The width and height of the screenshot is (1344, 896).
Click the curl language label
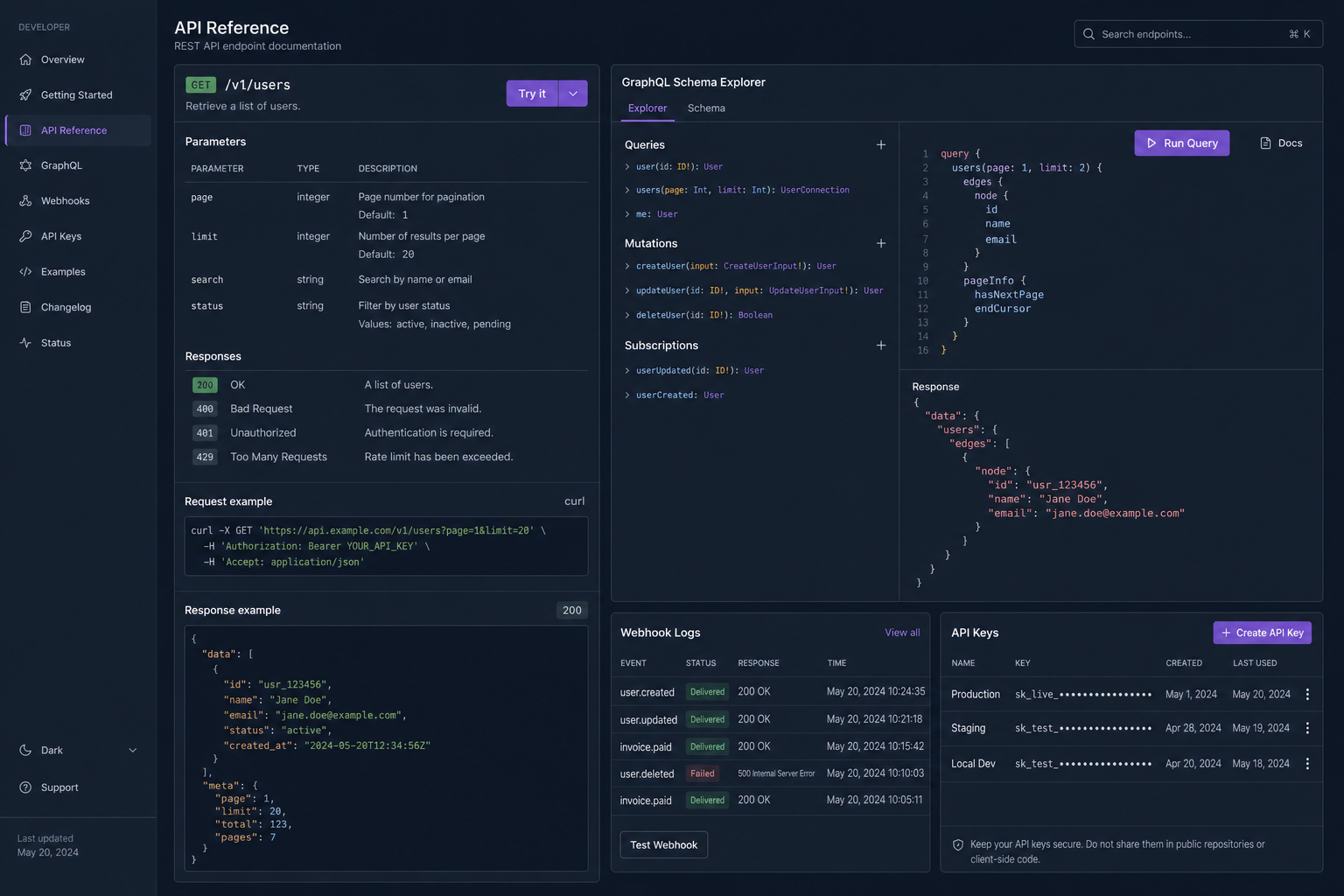coord(575,501)
